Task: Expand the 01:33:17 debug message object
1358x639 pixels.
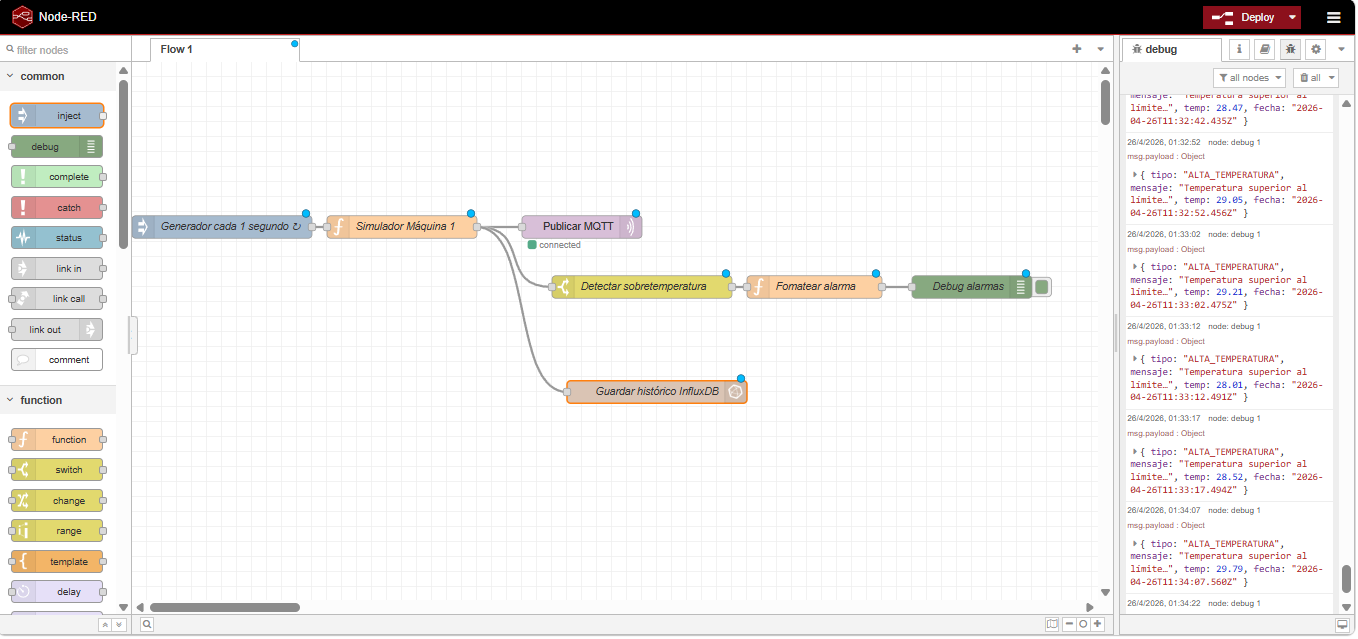Action: pos(1135,451)
